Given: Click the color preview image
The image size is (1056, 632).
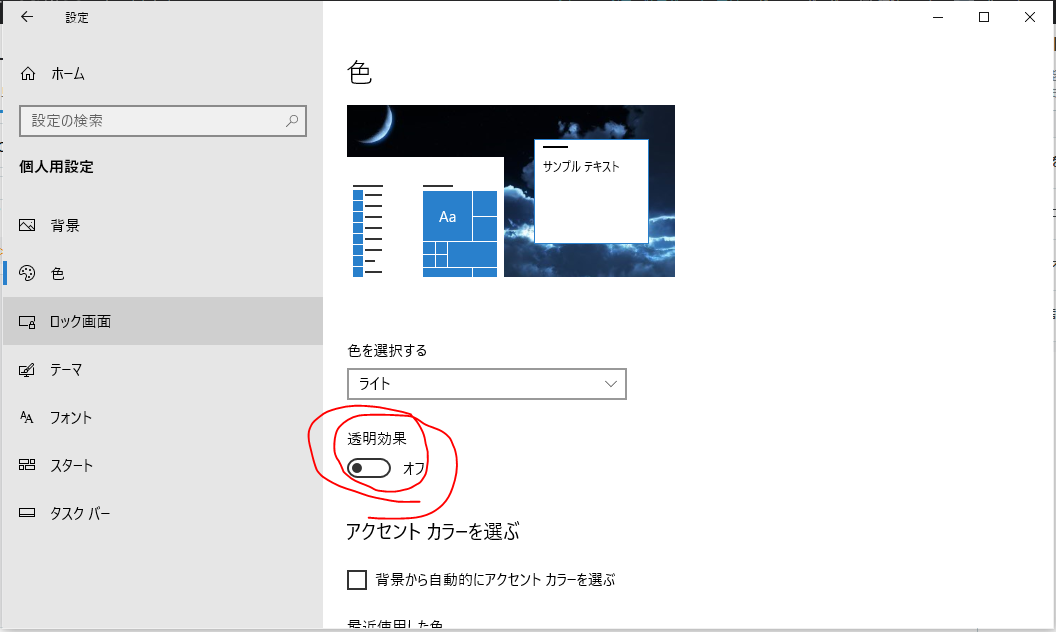Looking at the screenshot, I should pos(510,191).
